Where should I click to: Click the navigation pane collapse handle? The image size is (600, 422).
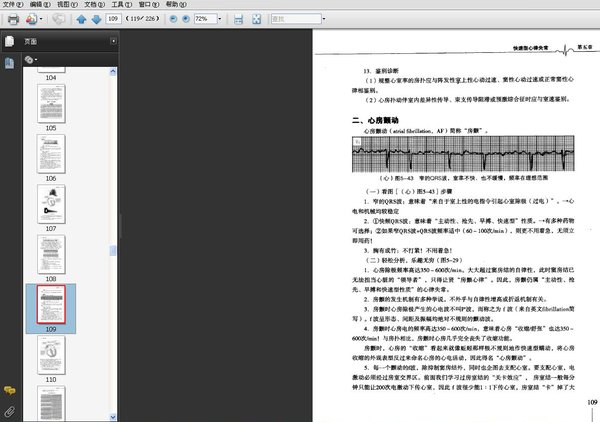(x=121, y=226)
